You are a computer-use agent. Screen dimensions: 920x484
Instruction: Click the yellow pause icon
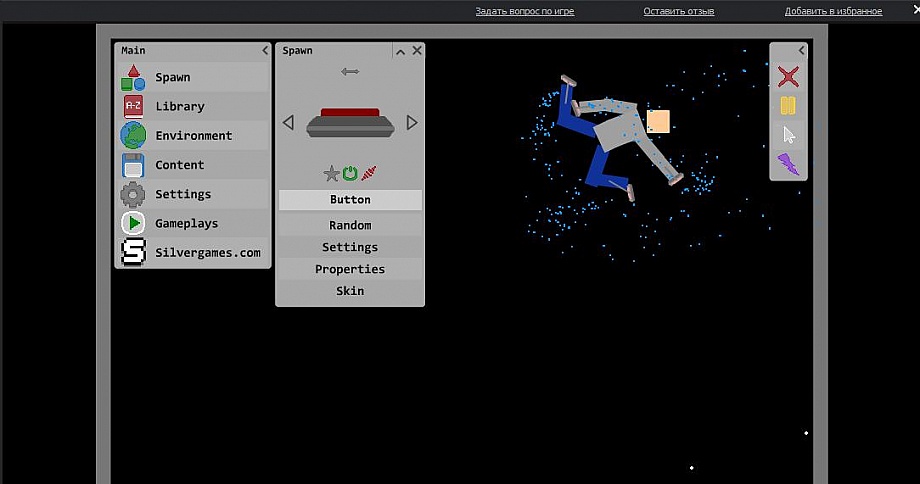[x=788, y=106]
